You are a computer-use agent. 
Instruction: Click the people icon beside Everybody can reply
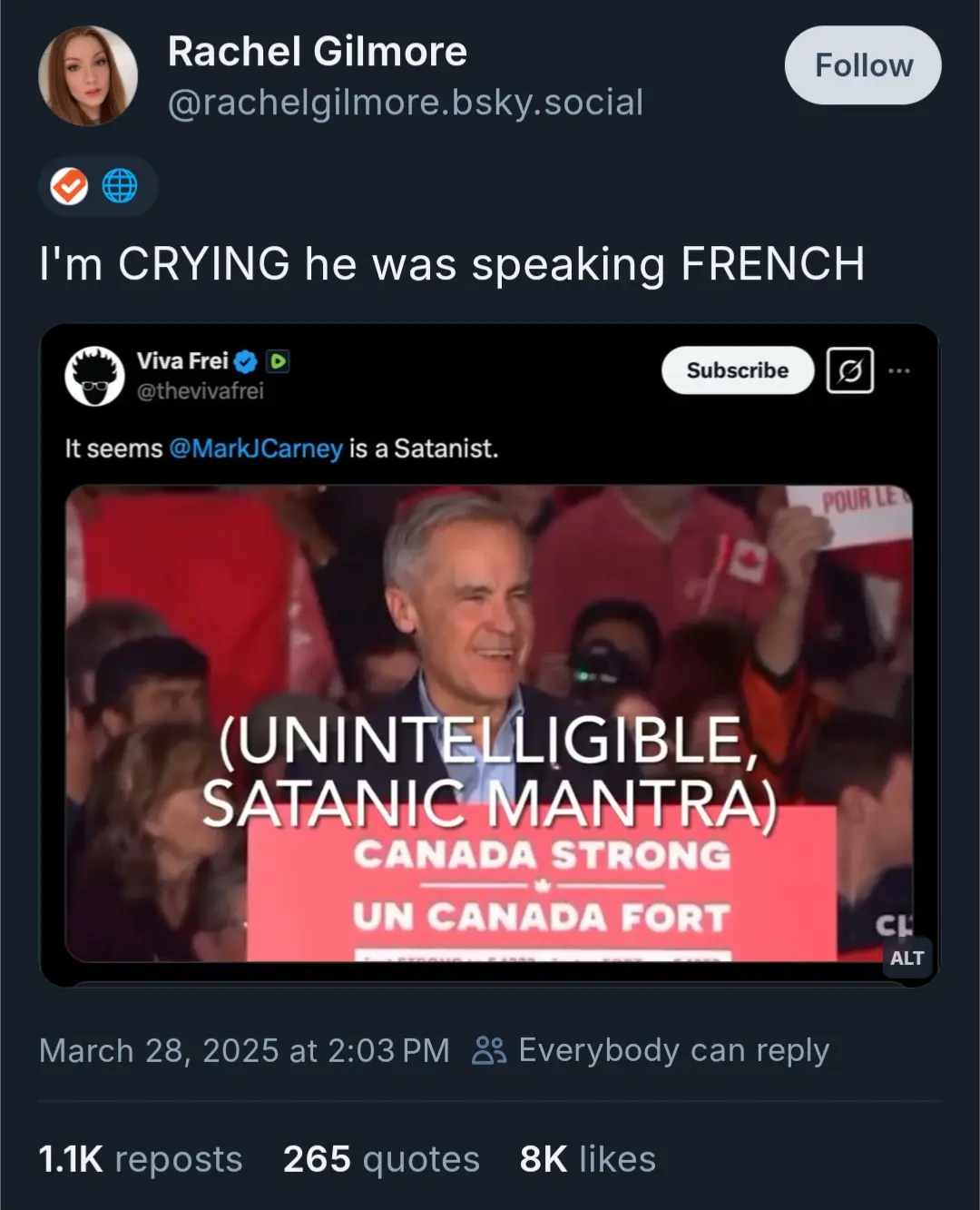coord(489,1050)
